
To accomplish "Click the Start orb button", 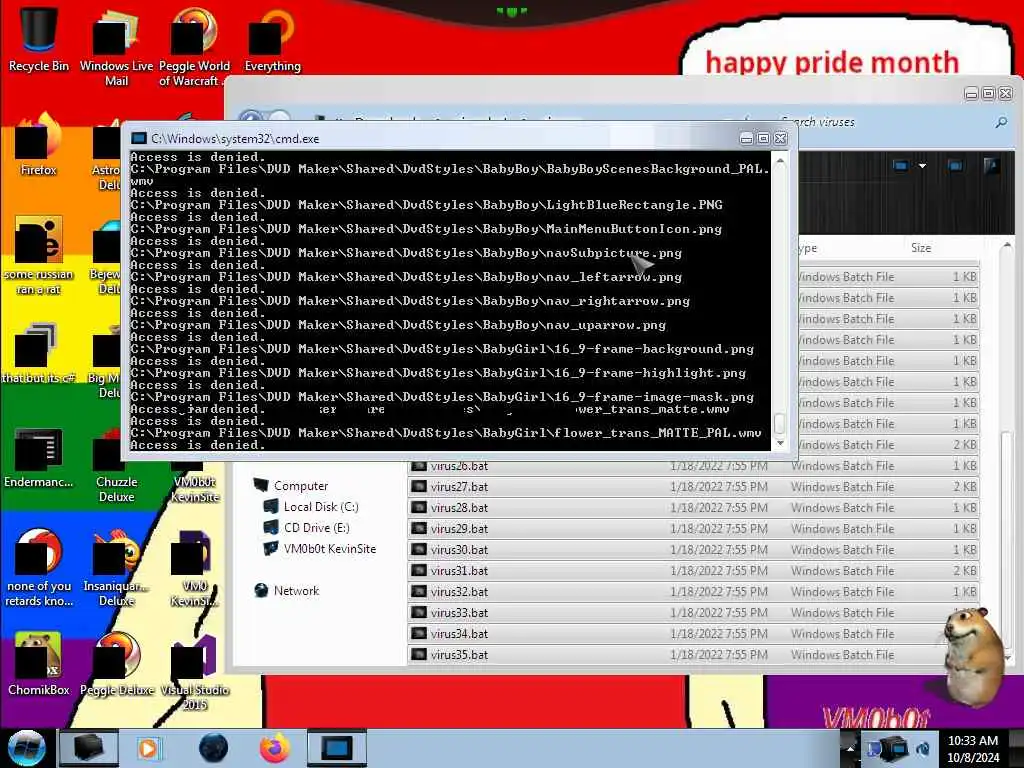I will click(x=27, y=748).
